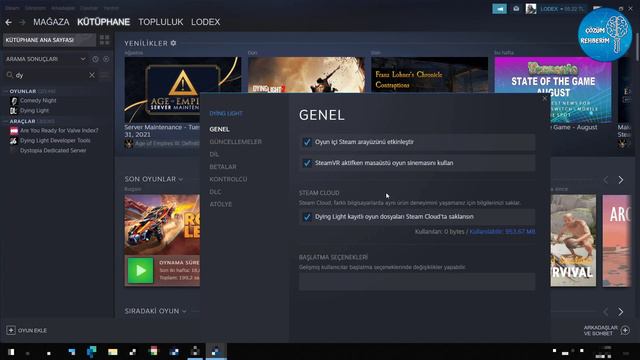
Task: Click the library search field
Action: pos(51,75)
